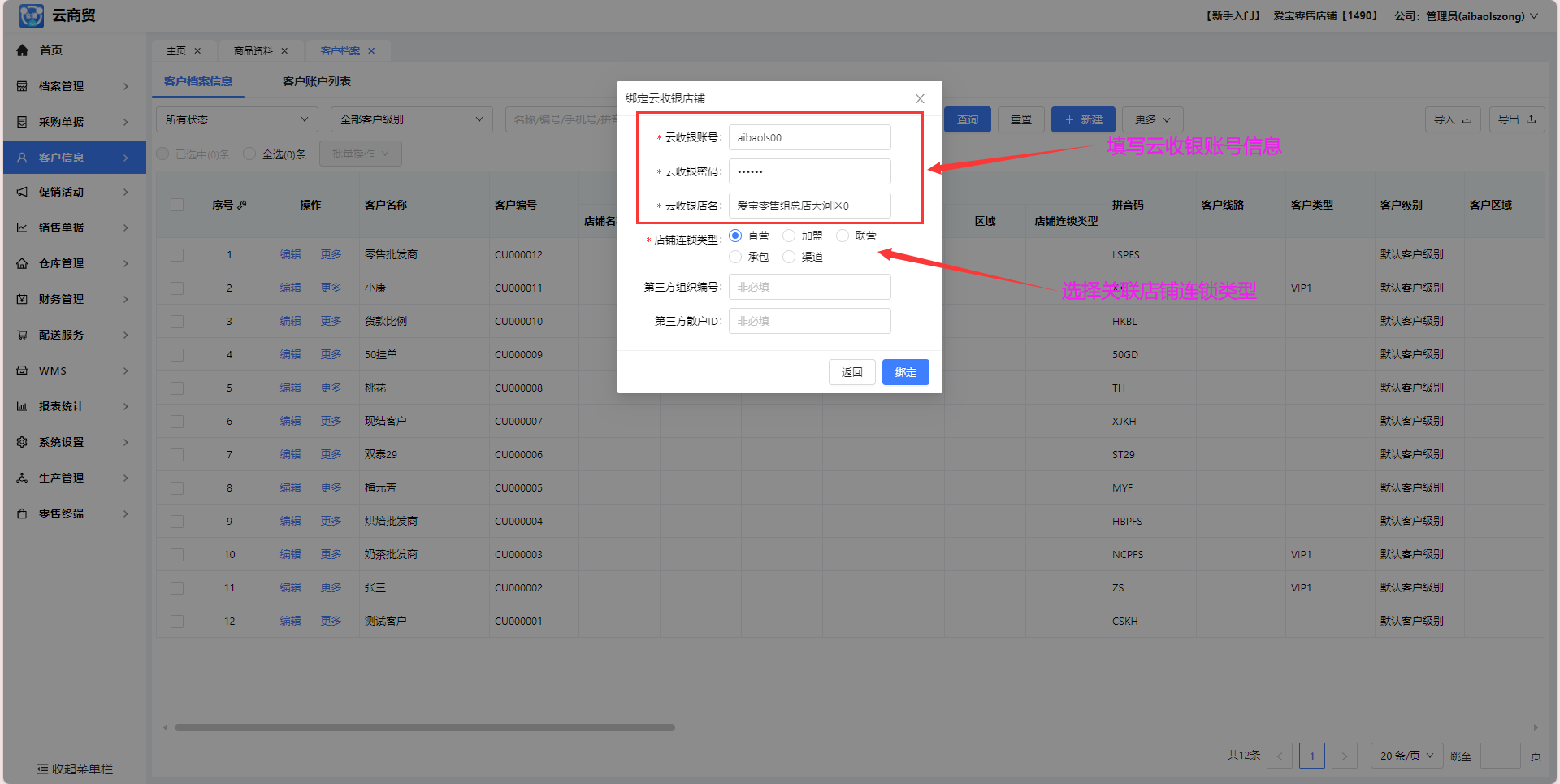Select the 渠道 radio button
This screenshot has height=784, width=1560.
pyautogui.click(x=789, y=257)
